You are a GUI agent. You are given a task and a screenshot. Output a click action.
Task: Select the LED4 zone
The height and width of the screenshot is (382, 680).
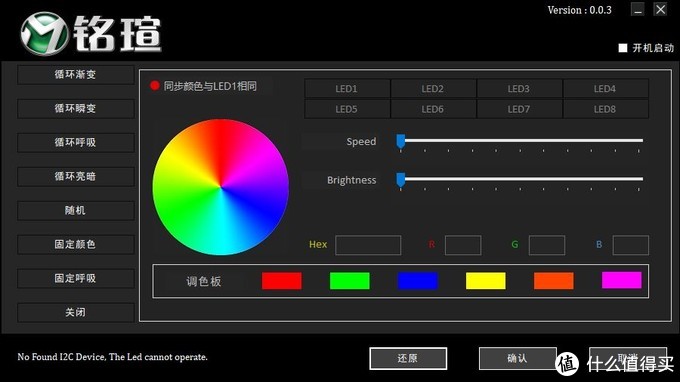point(605,88)
